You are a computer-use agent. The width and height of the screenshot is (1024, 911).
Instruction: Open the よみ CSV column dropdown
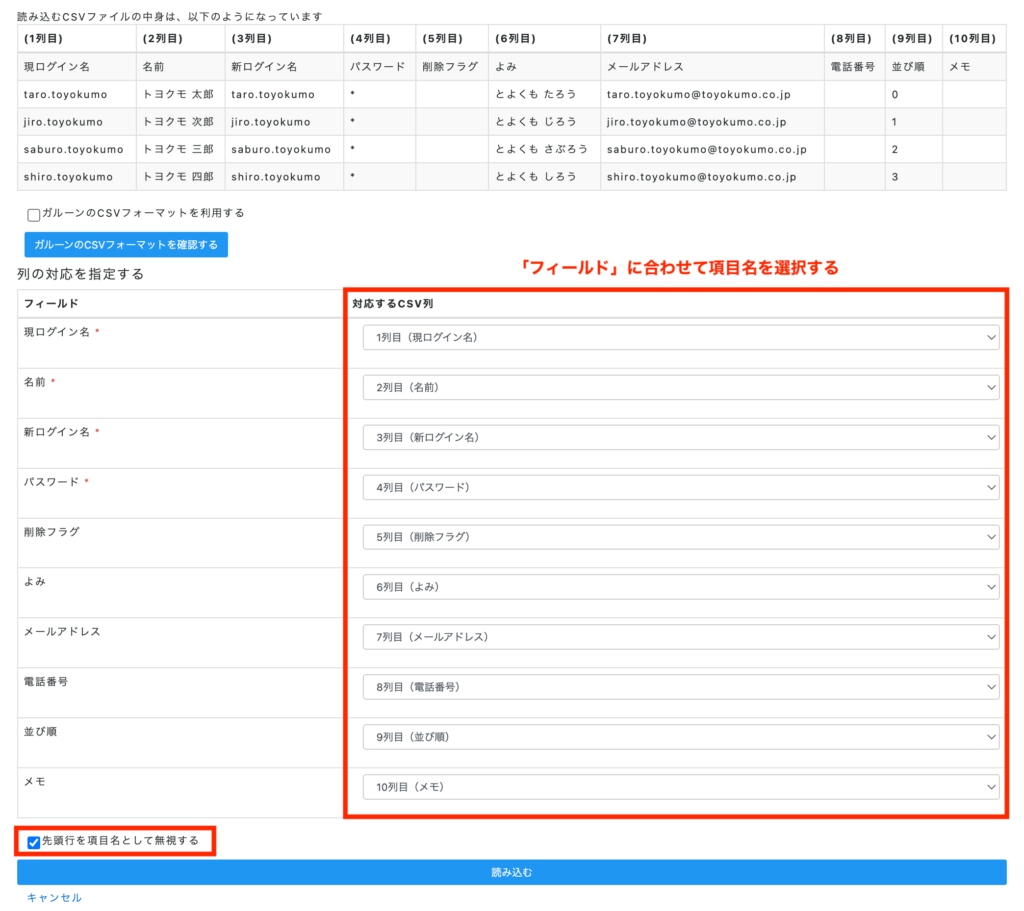tap(680, 587)
